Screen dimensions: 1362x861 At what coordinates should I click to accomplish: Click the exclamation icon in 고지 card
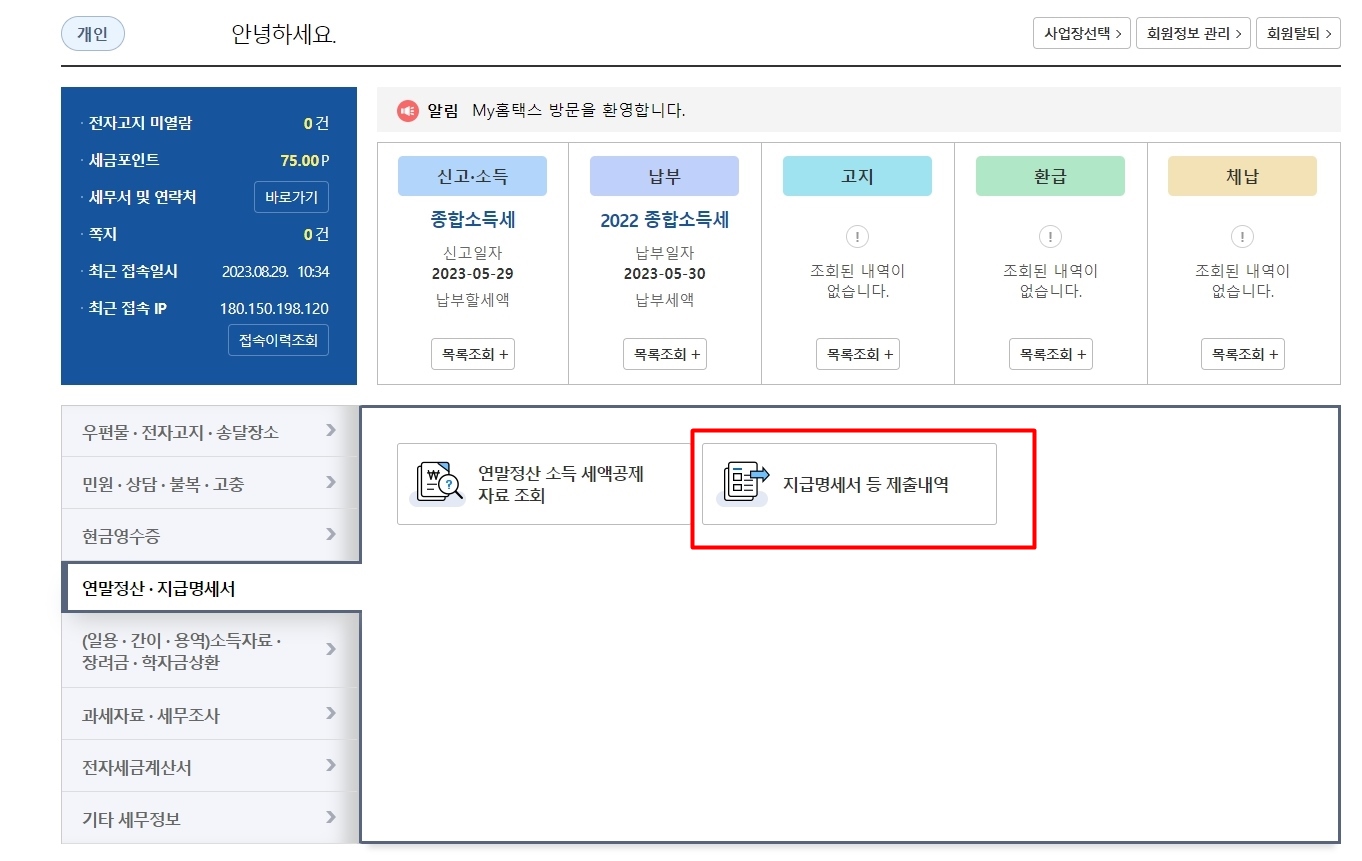(x=857, y=237)
